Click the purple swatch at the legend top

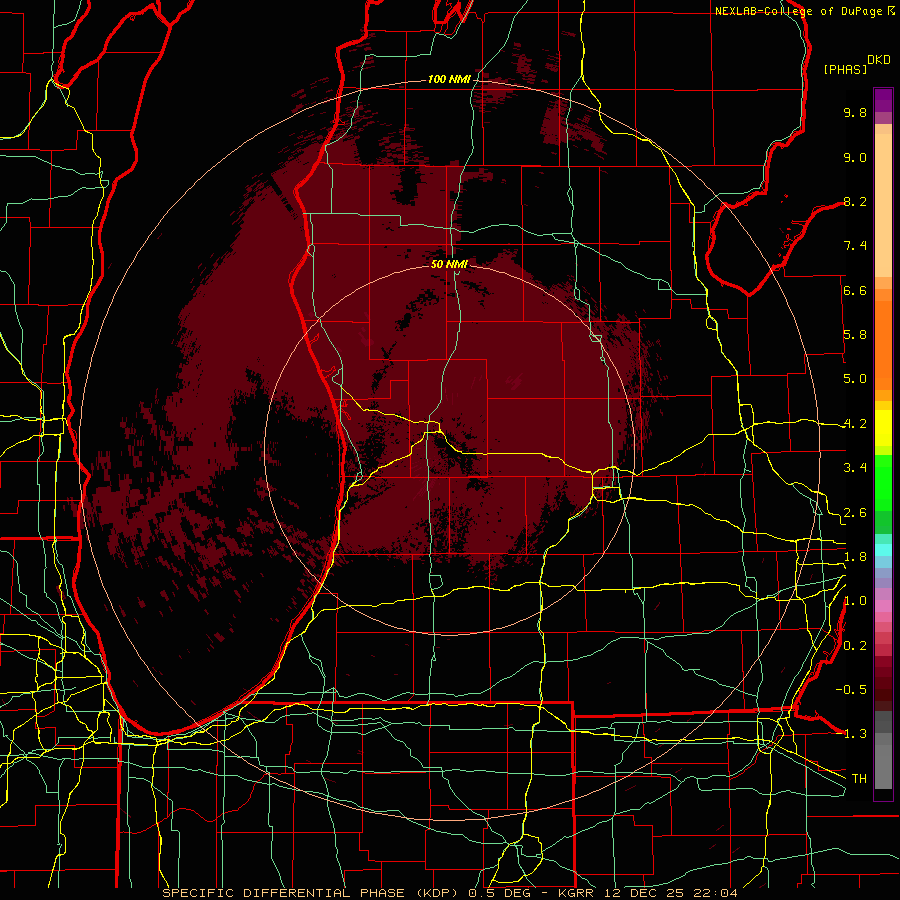883,100
